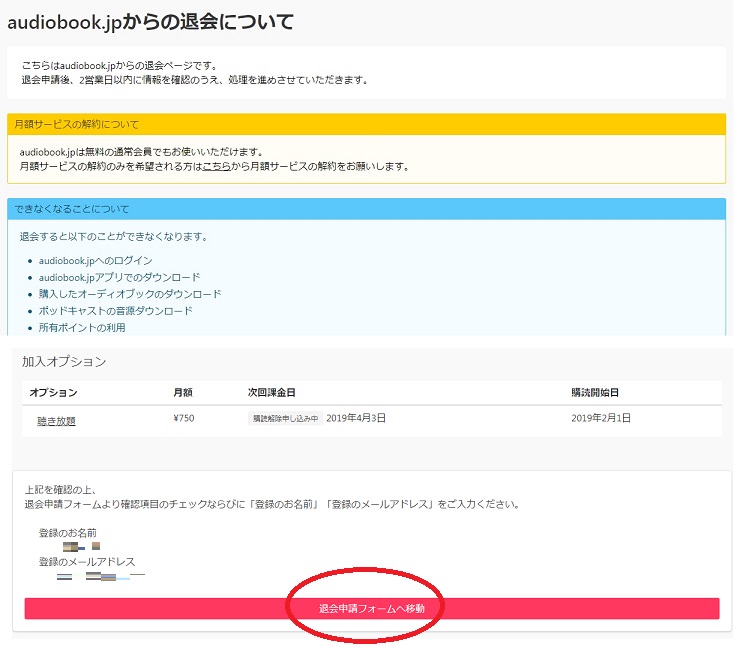Click the 登録のメールアドレス label
The image size is (755, 647).
(87, 562)
